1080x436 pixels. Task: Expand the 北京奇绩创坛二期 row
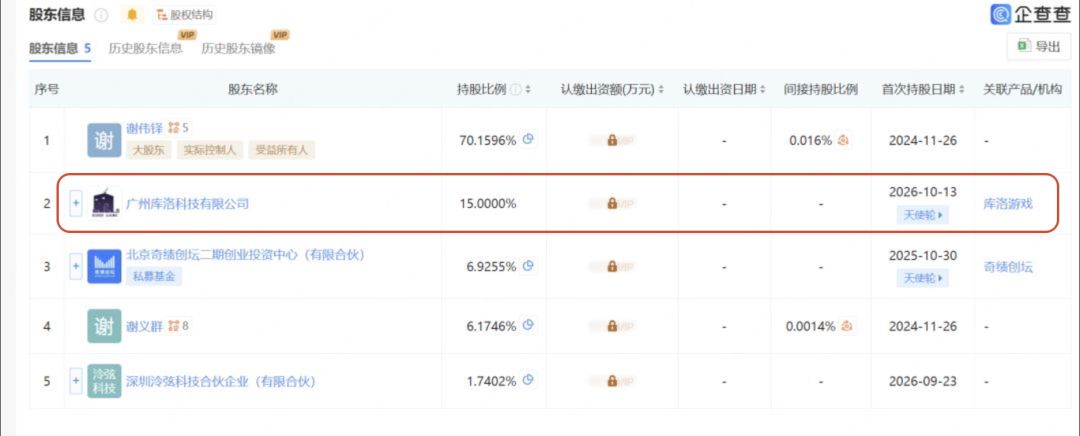pyautogui.click(x=76, y=267)
